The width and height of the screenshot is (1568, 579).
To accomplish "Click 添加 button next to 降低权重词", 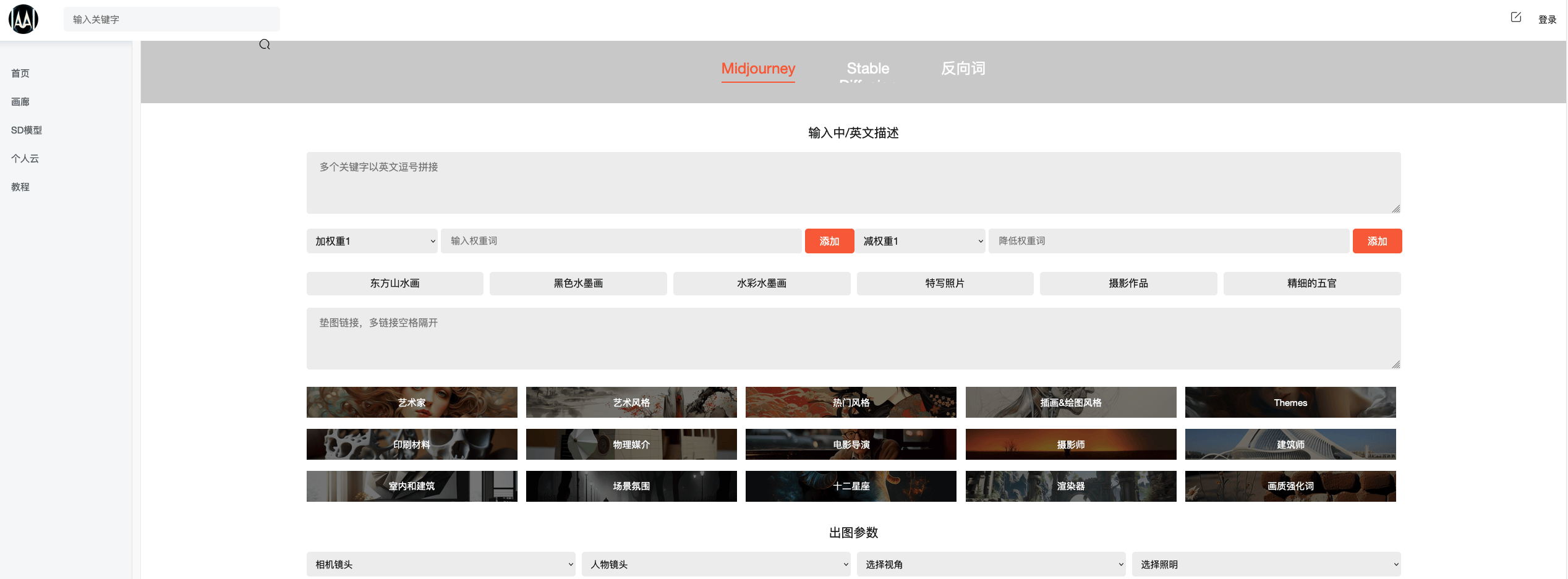I will pos(1377,241).
